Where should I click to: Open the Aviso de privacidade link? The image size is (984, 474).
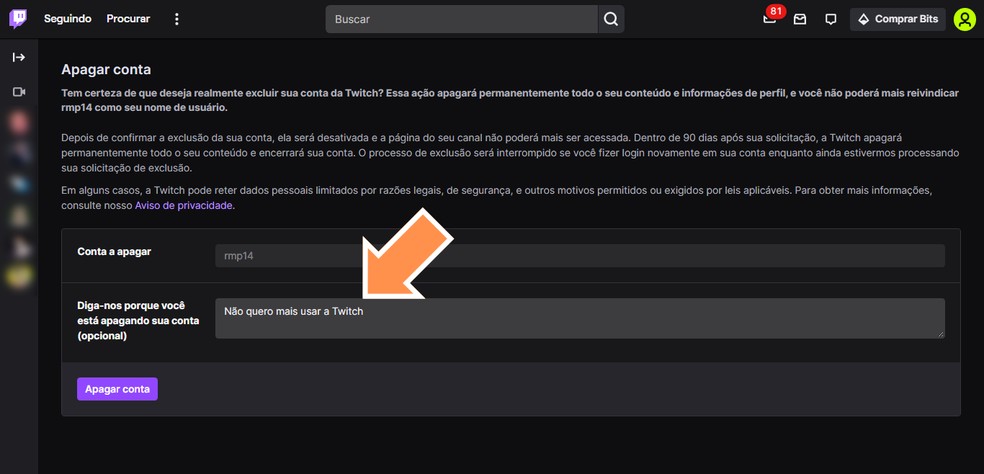[184, 205]
